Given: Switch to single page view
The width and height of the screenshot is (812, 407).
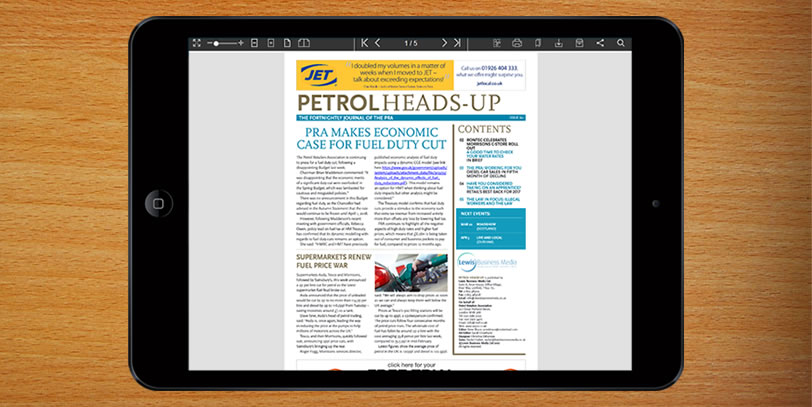Looking at the screenshot, I should coord(287,43).
